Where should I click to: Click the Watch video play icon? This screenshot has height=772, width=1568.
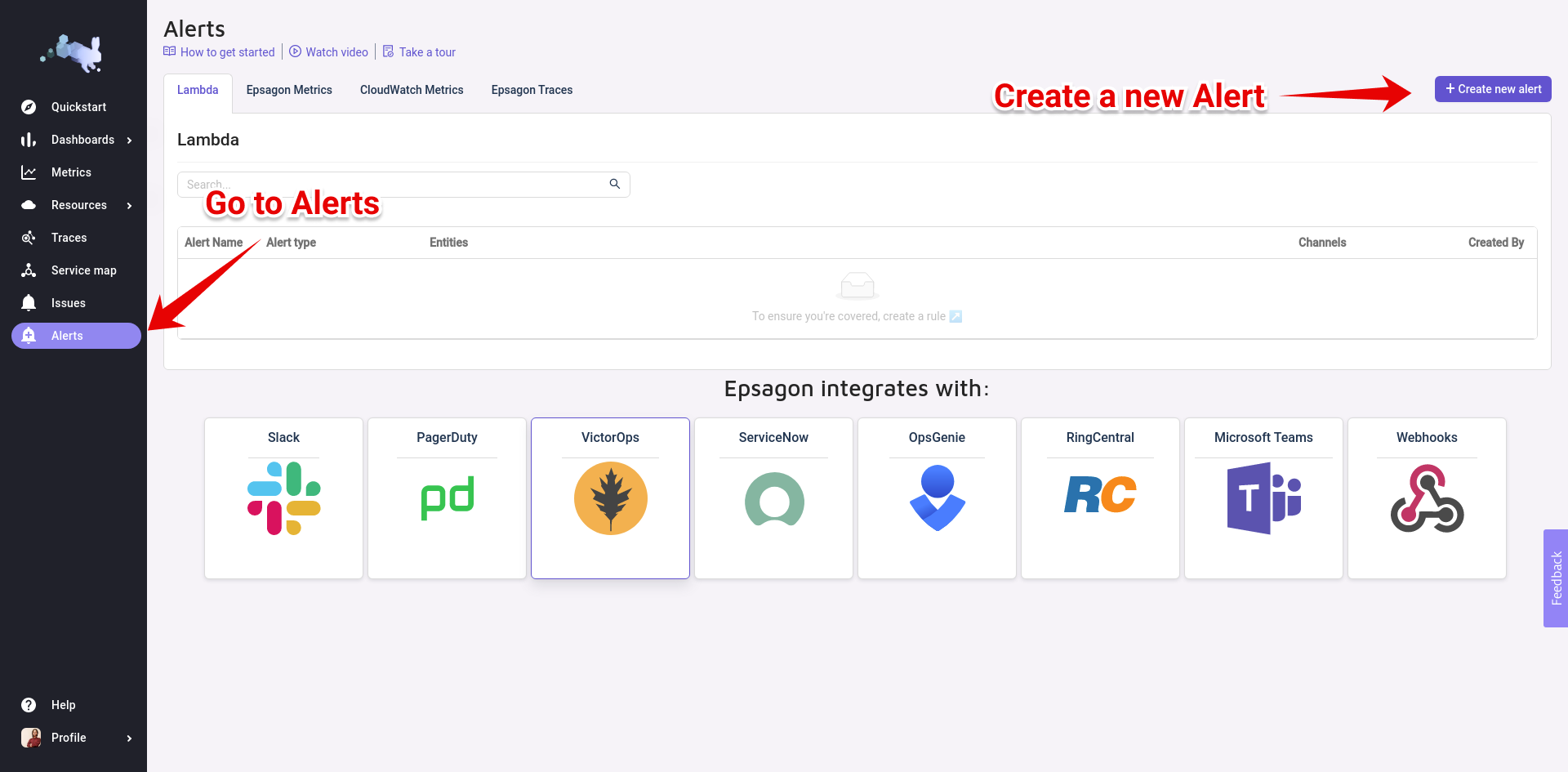[x=296, y=51]
